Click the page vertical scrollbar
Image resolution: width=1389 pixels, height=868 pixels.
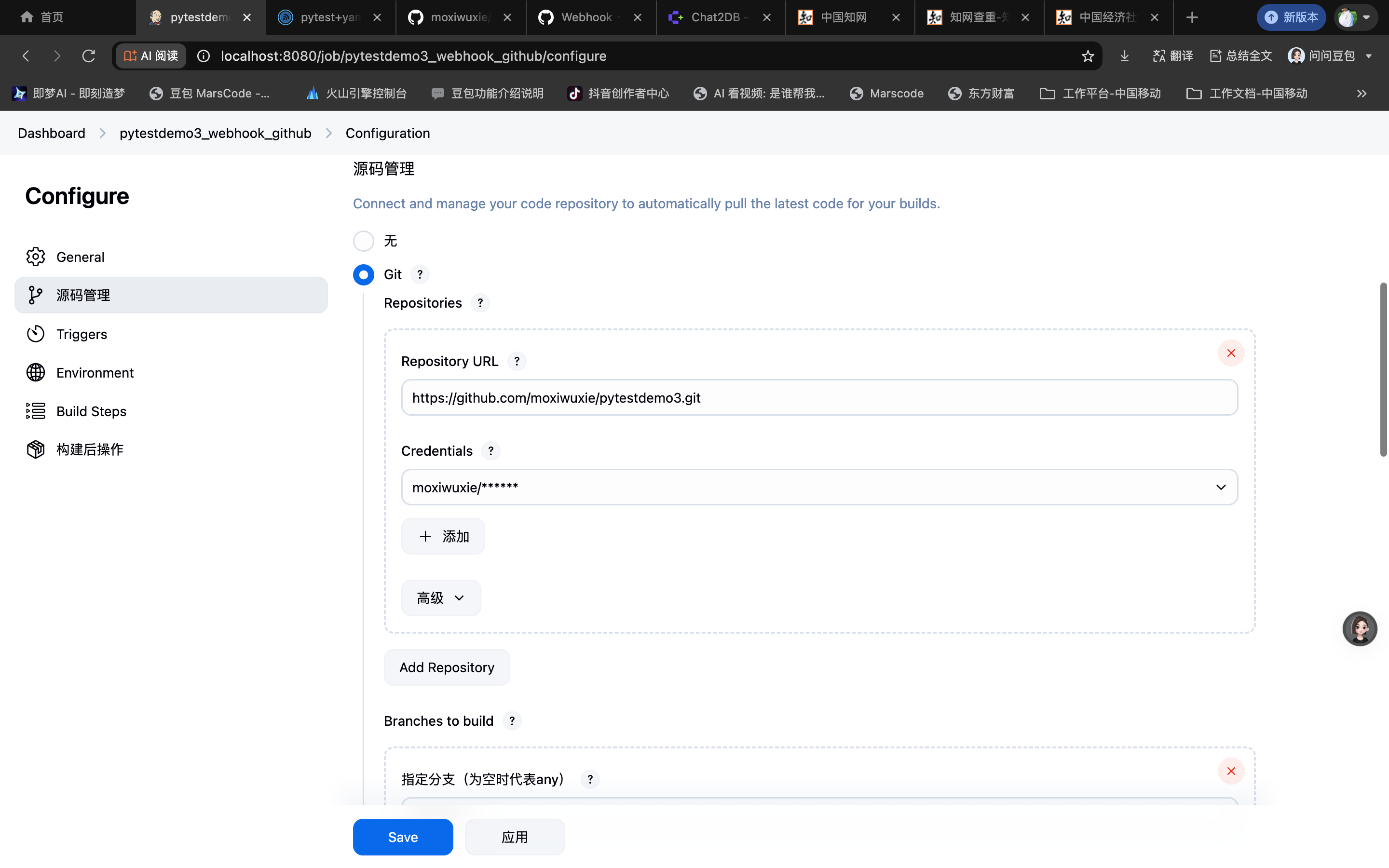pos(1383,370)
